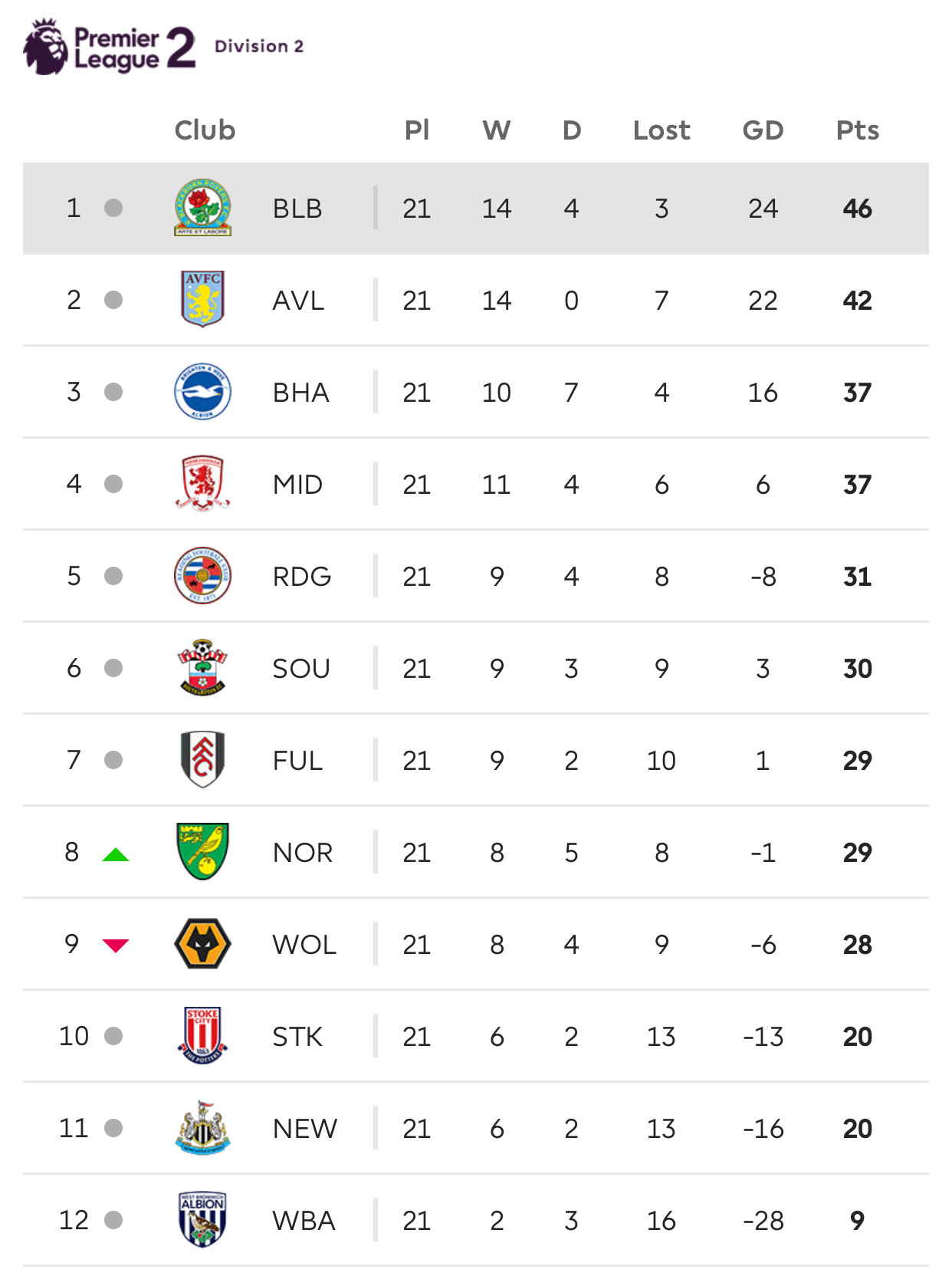Viewport: 952px width, 1276px height.
Task: Click the BLB position status dot
Action: click(x=113, y=208)
